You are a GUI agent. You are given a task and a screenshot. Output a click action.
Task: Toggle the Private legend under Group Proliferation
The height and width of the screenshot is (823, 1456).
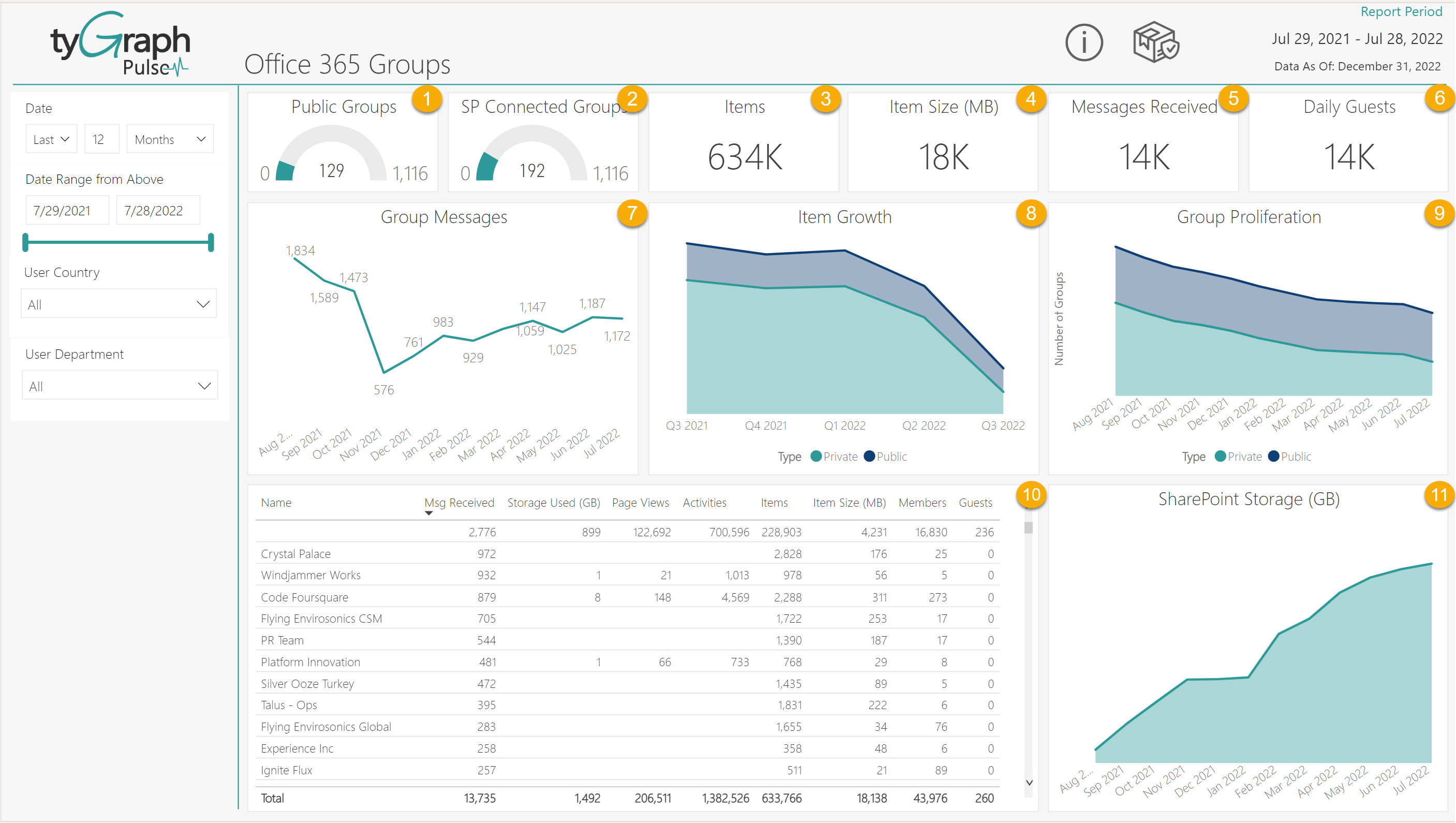point(1238,456)
